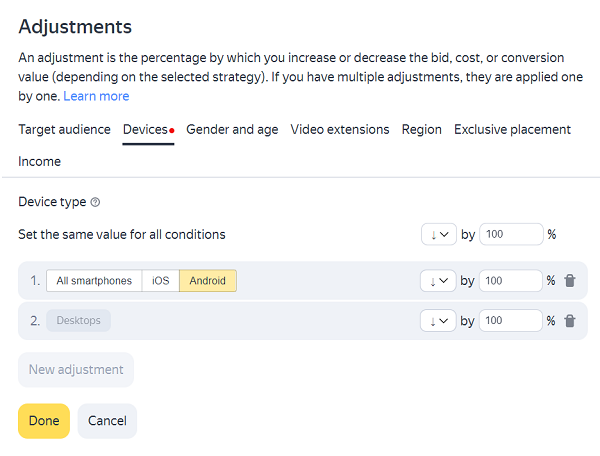Delete the Desktops adjustment row
This screenshot has width=600, height=456.
pyautogui.click(x=570, y=321)
